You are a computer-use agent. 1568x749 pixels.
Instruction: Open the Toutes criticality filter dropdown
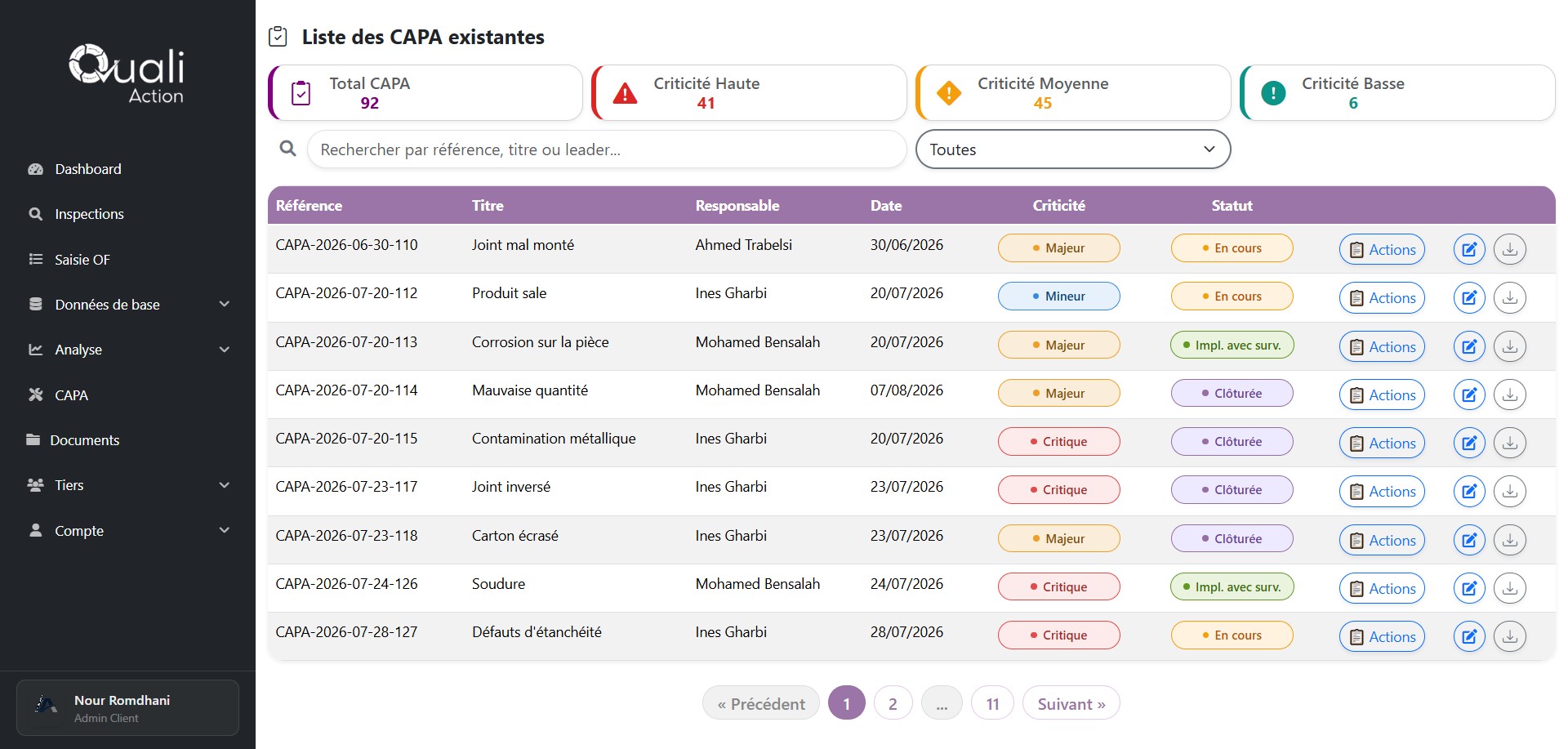coord(1073,149)
